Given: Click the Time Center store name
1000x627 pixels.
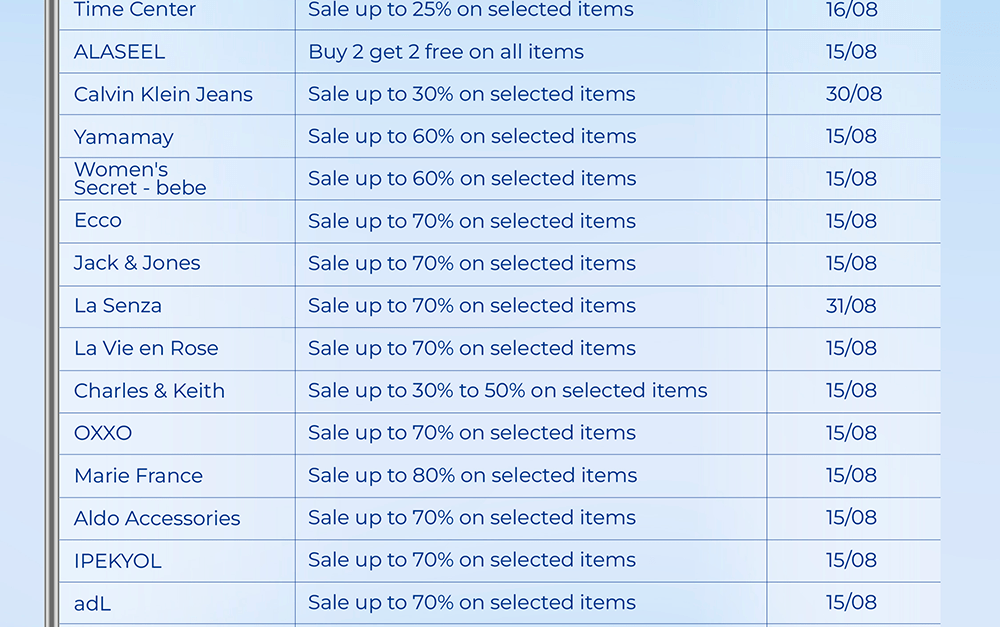Looking at the screenshot, I should 135,10.
